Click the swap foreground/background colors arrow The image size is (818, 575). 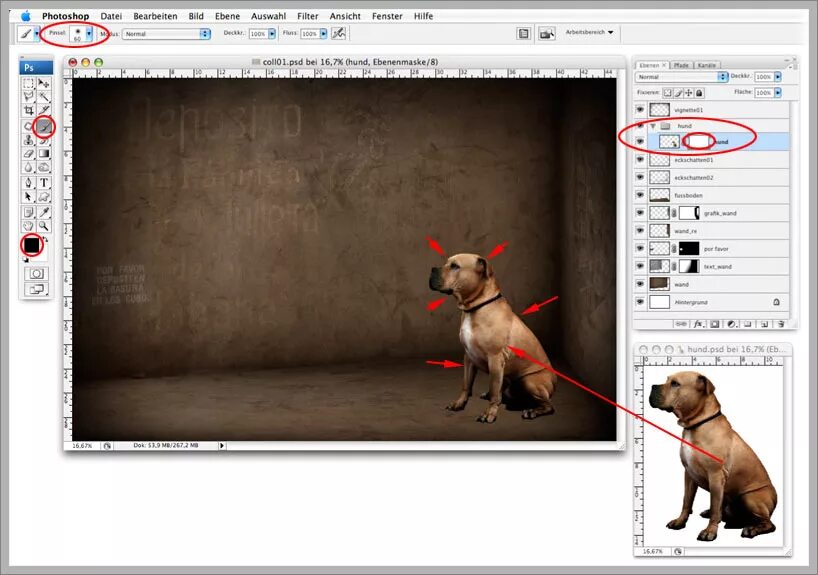pyautogui.click(x=45, y=239)
